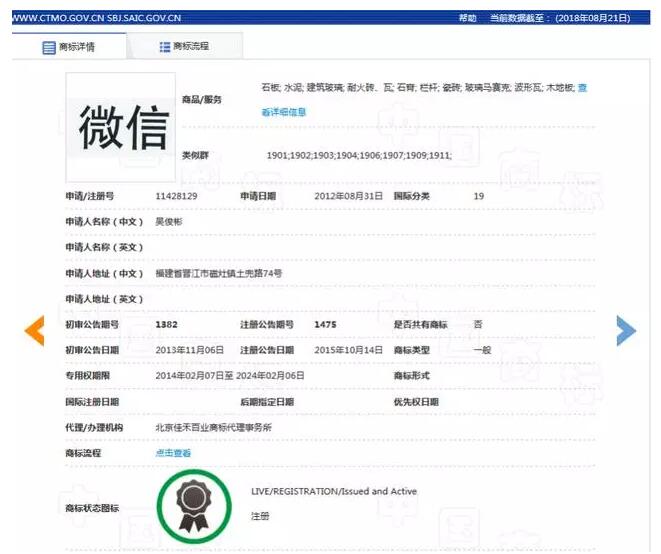Click the 类似群 label
This screenshot has width=661, height=554.
click(195, 156)
